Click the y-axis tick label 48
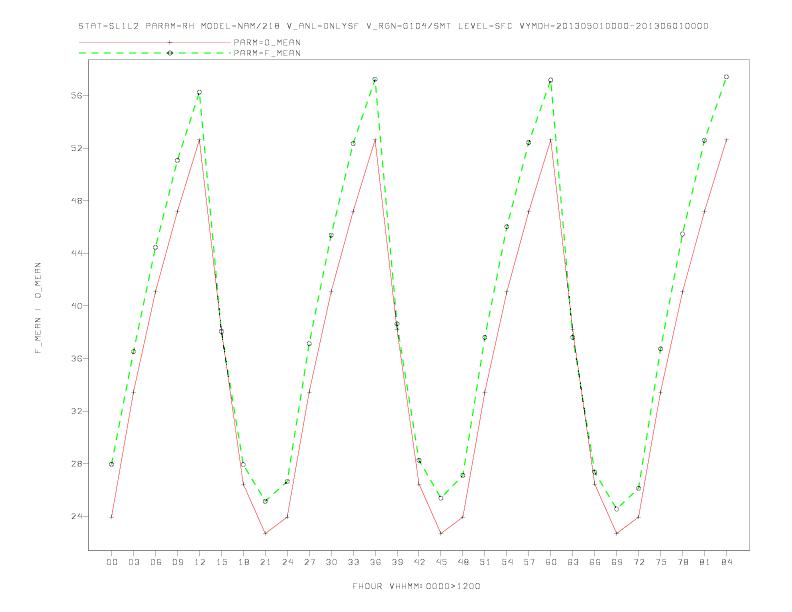 click(76, 200)
